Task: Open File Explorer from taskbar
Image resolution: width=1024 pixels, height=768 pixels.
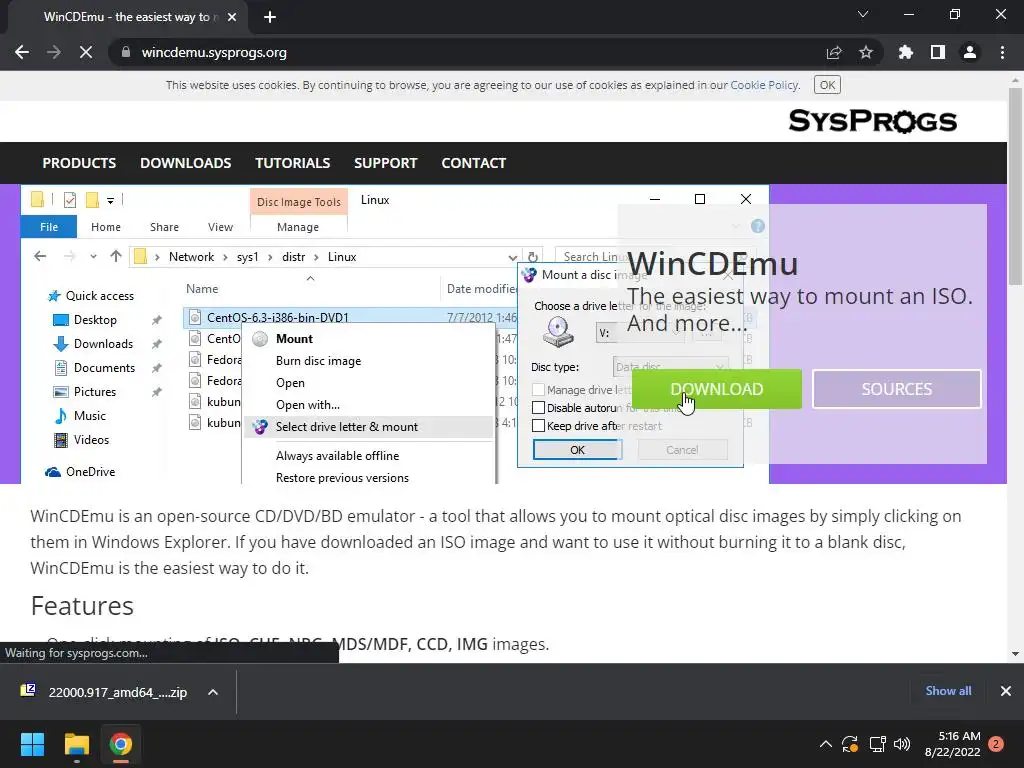Action: 76,744
